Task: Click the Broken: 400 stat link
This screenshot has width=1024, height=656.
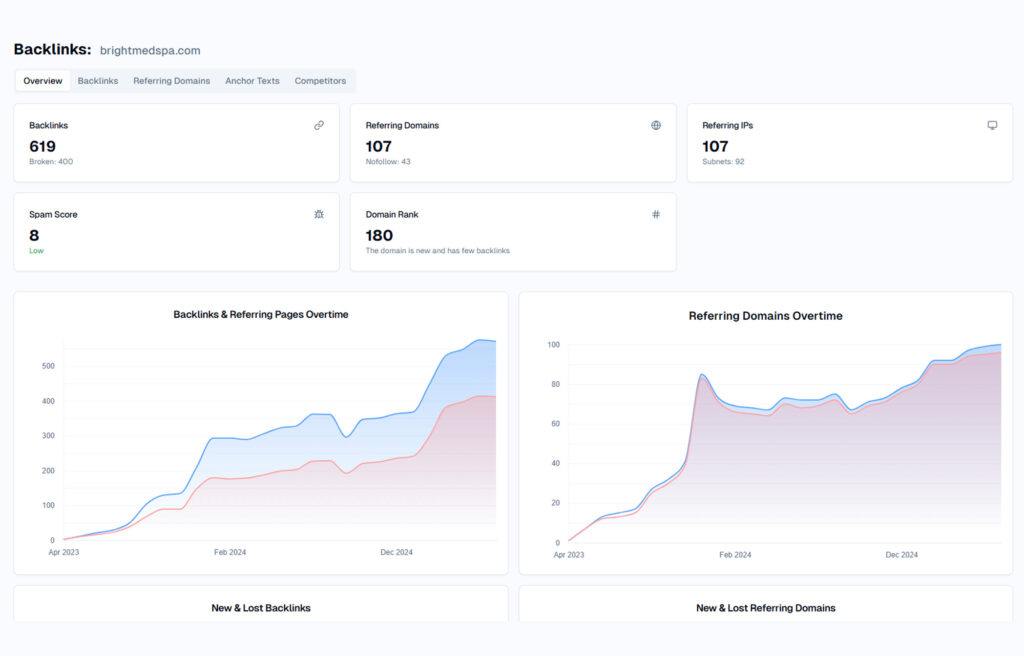Action: point(50,161)
